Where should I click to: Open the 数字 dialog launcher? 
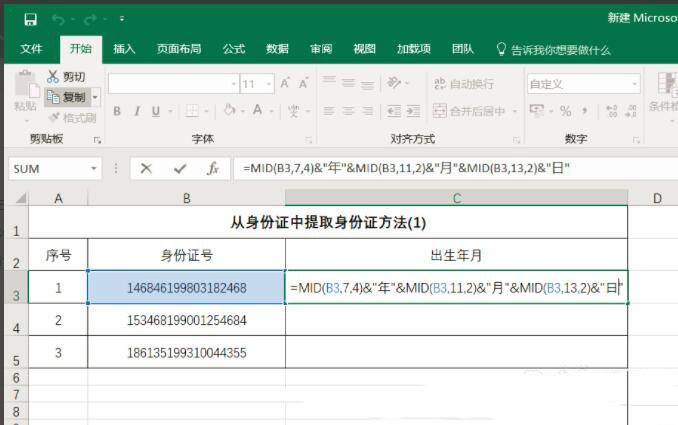click(636, 140)
